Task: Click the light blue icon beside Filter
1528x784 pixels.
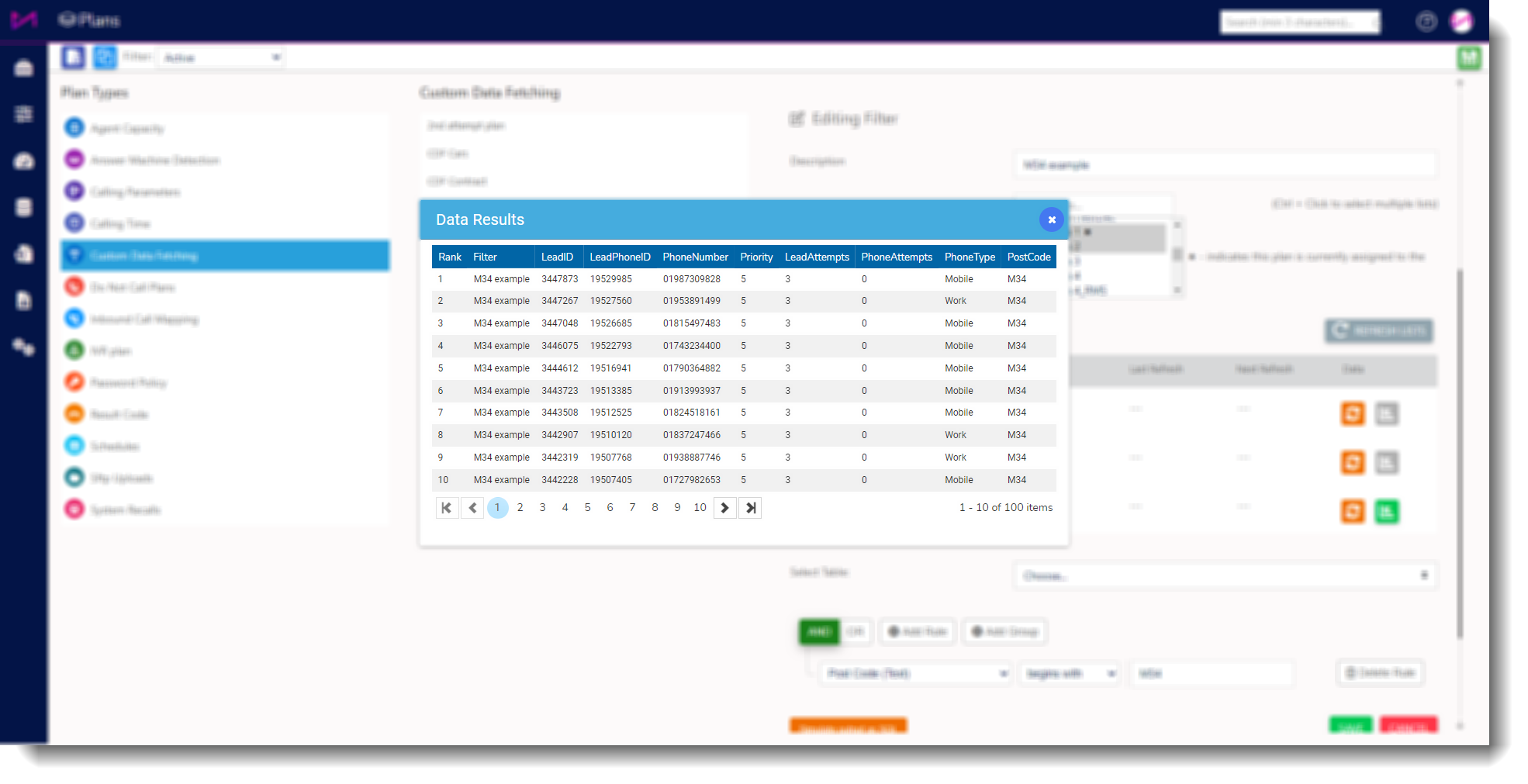Action: [x=105, y=57]
